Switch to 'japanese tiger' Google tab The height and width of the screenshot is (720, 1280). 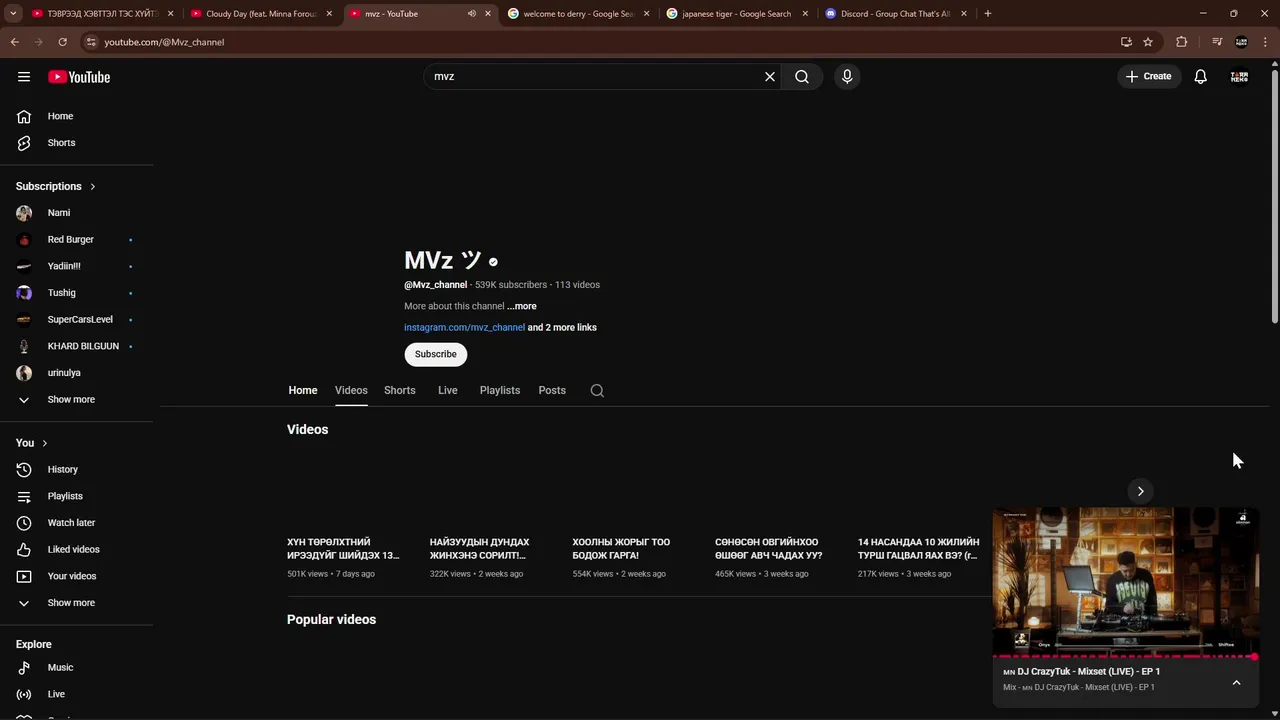(x=737, y=14)
